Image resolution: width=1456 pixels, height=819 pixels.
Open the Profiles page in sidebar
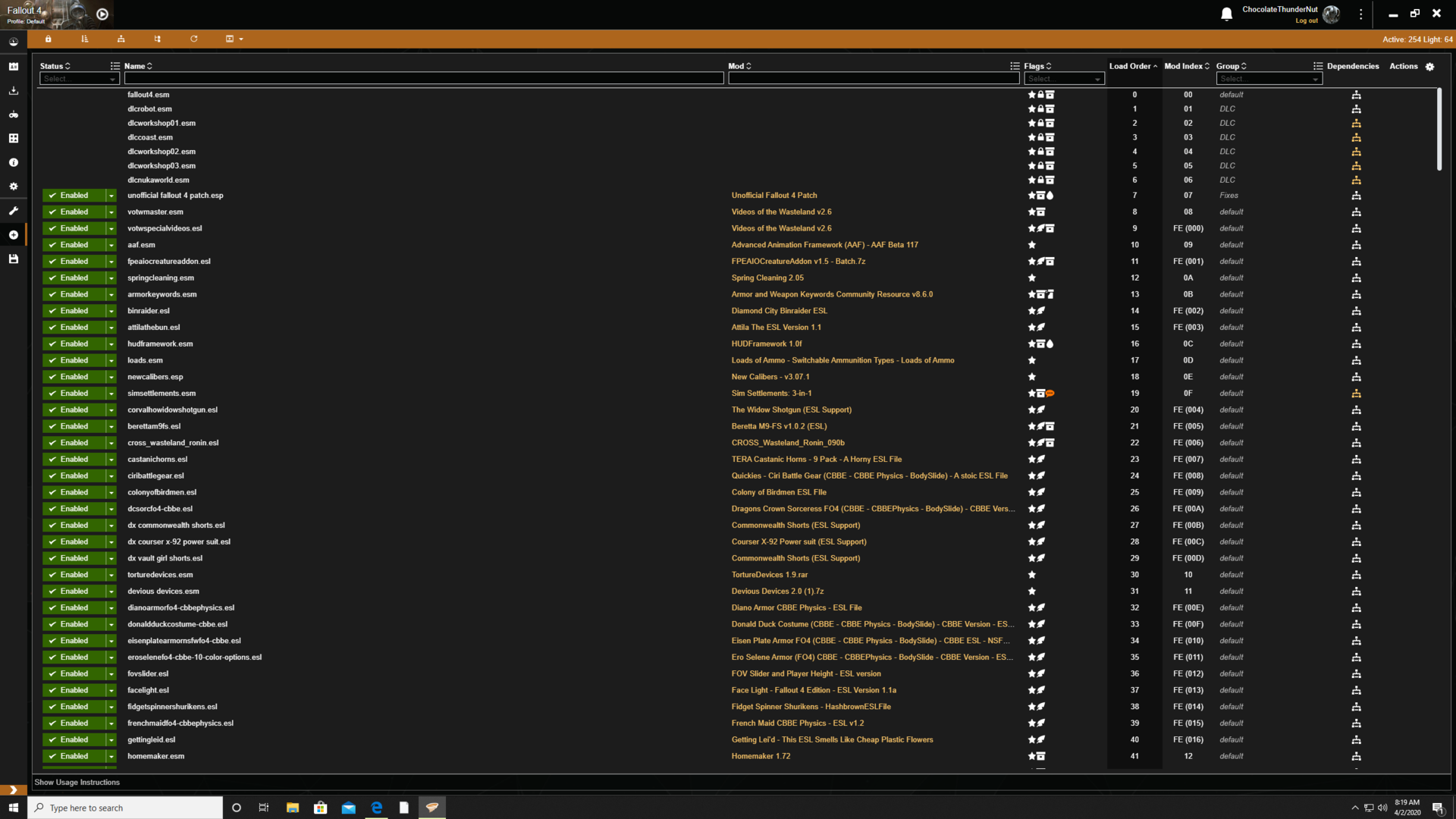pos(13,67)
